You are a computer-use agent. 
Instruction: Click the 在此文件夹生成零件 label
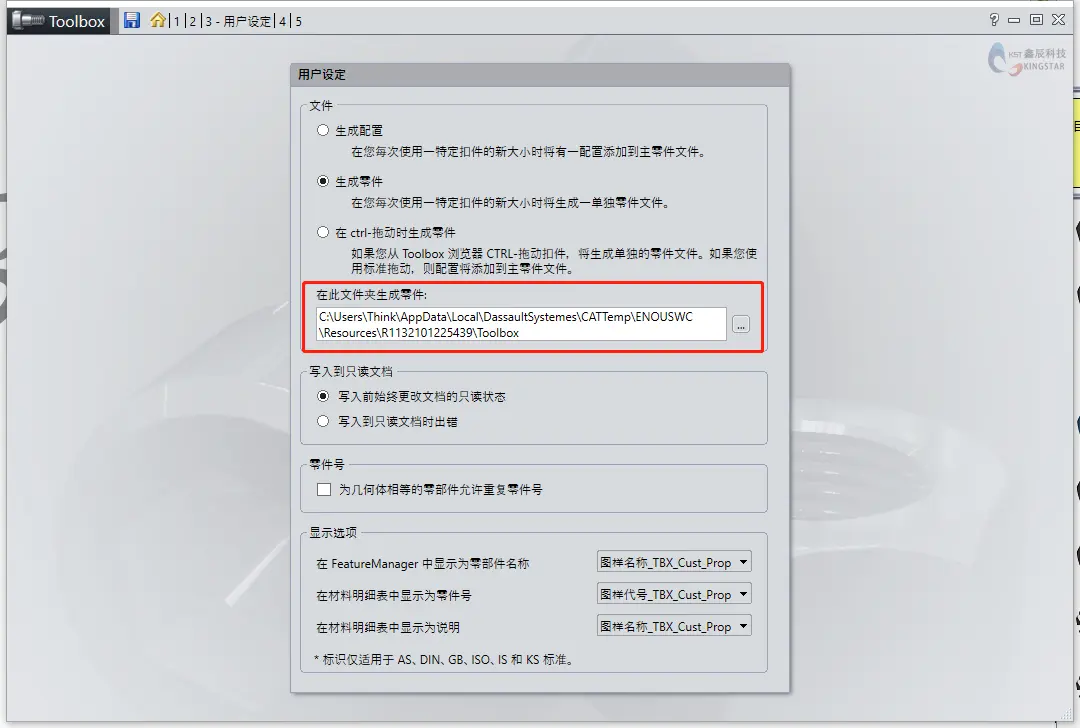371,295
